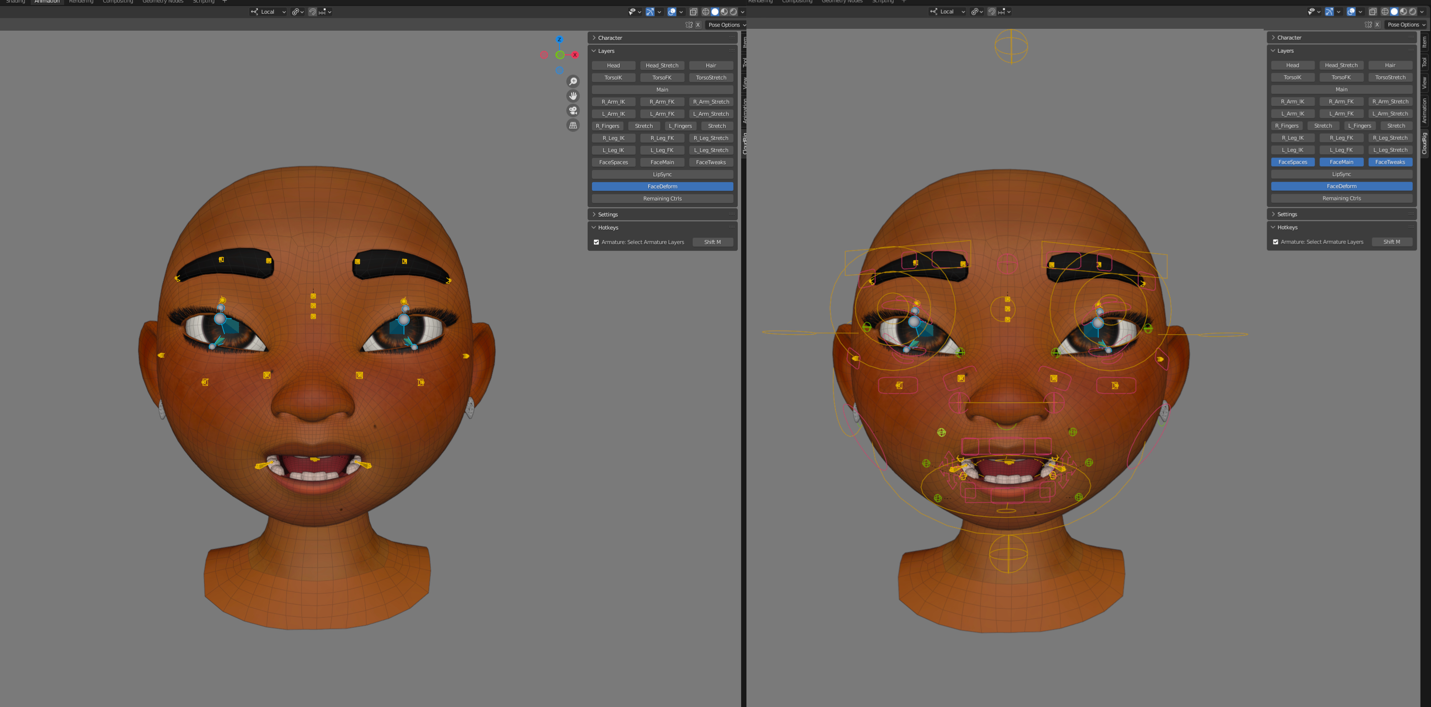The image size is (1431, 707).
Task: Enable Rendered viewport shading mode
Action: point(733,11)
